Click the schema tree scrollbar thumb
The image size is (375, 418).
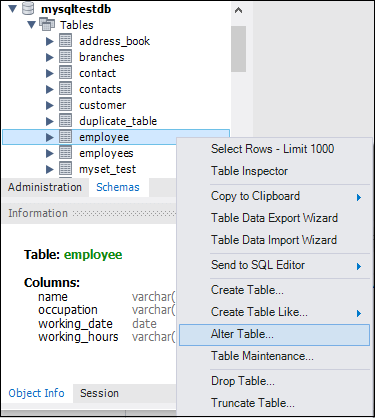coord(238,49)
